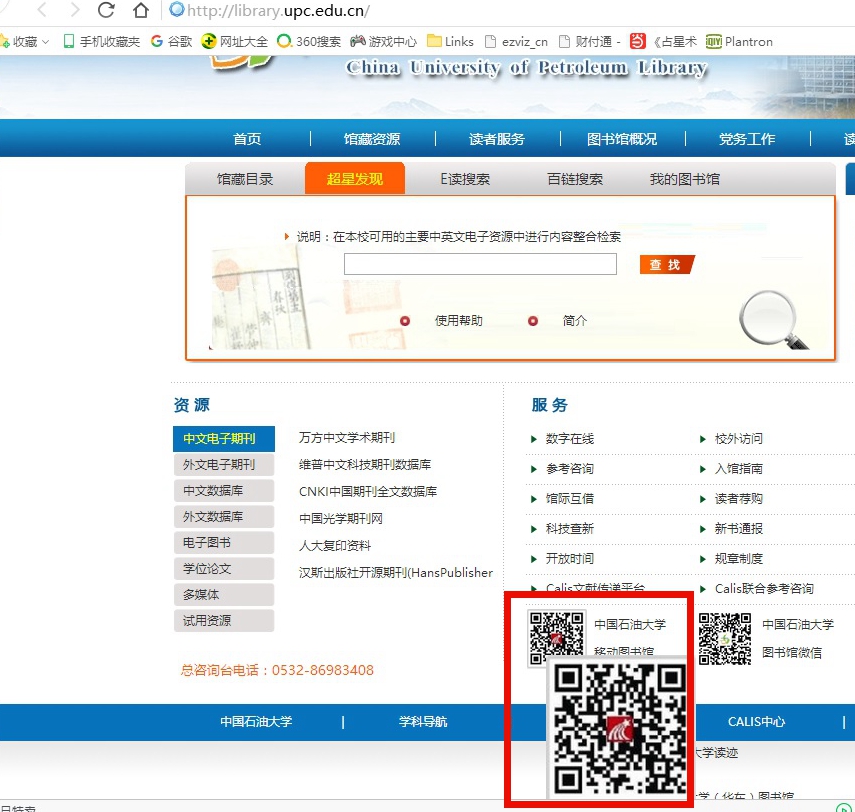Select the 多媒体 resource category
This screenshot has width=855, height=812.
224,594
